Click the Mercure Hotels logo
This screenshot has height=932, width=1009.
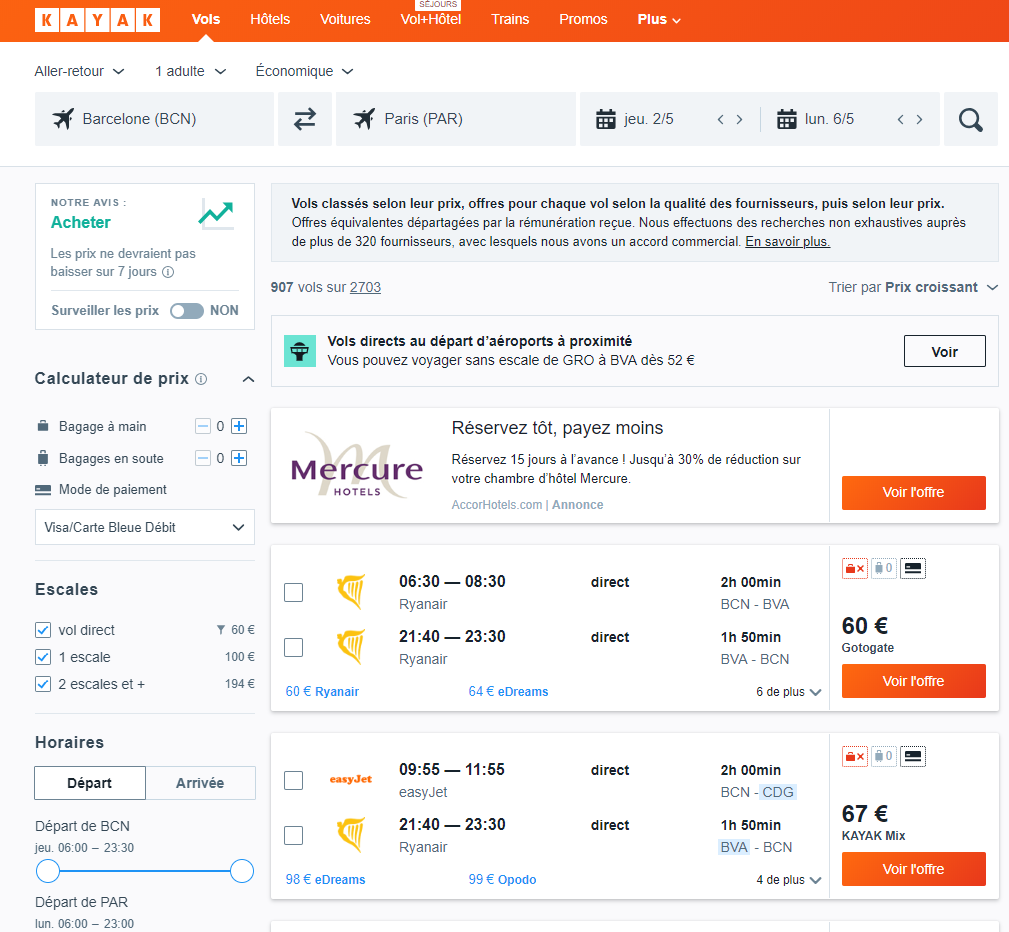[356, 465]
